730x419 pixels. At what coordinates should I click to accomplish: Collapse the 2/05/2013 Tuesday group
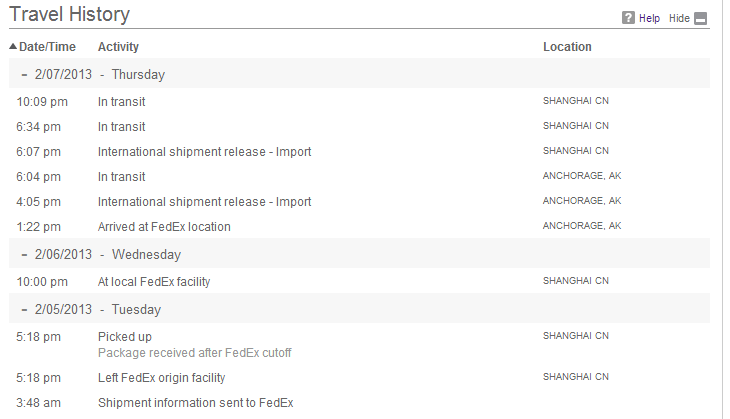[x=24, y=310]
